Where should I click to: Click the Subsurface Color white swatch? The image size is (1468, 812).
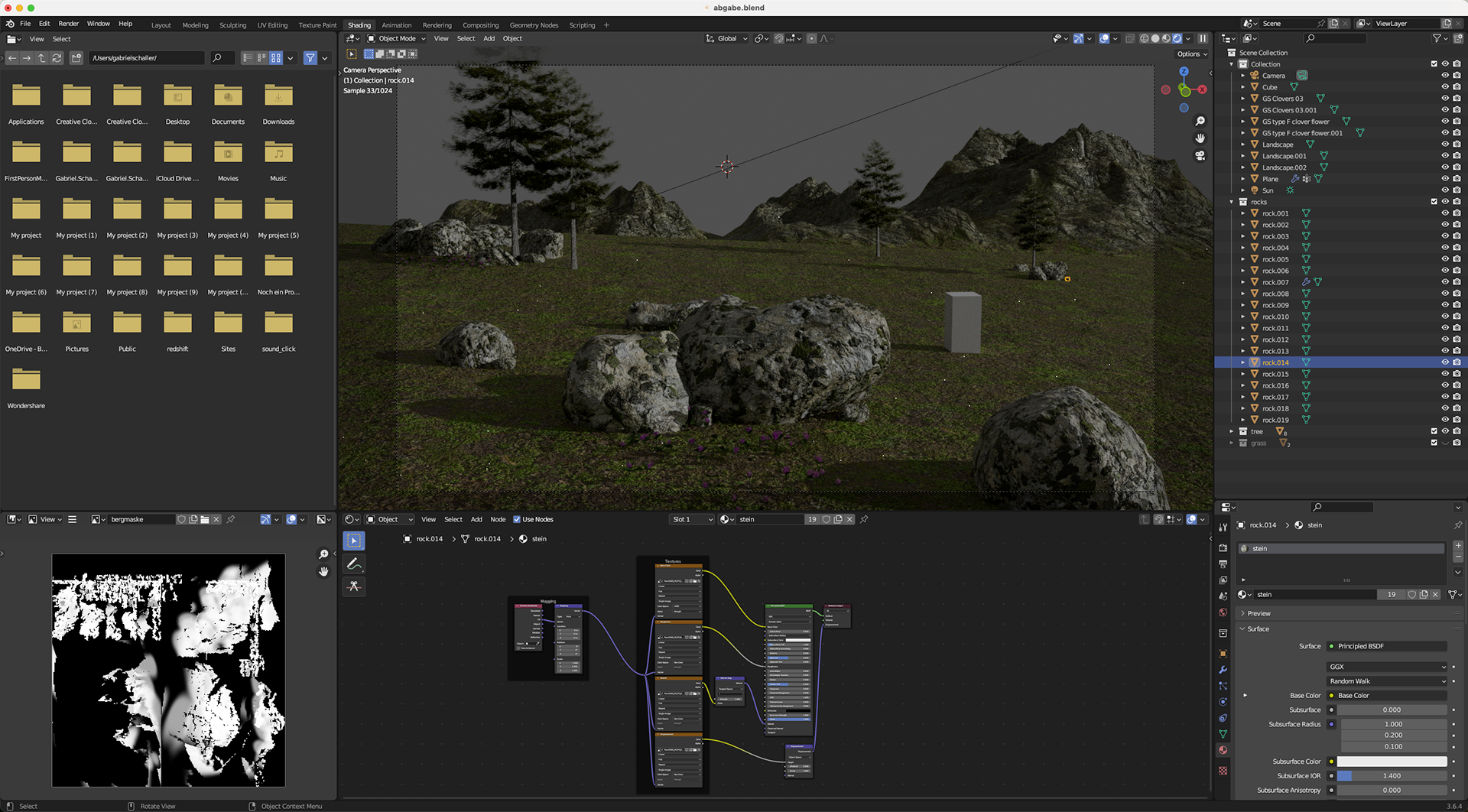pyautogui.click(x=1392, y=762)
